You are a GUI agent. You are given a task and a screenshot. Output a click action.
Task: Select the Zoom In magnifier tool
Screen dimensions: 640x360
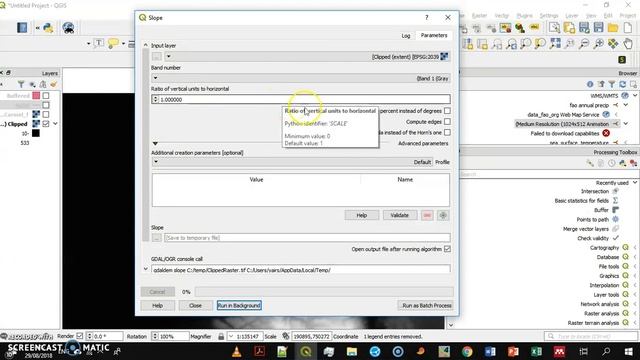pyautogui.click(x=598, y=43)
